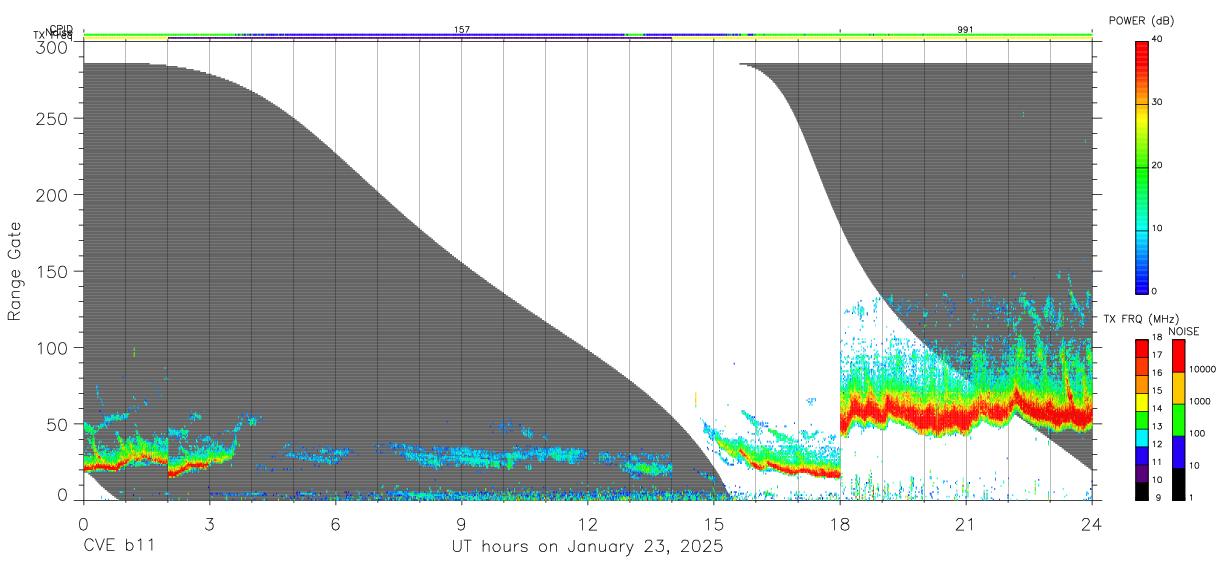Image resolution: width=1228 pixels, height=567 pixels.
Task: Click the 50 tick label on the Range Gate axis
Action: tap(58, 424)
